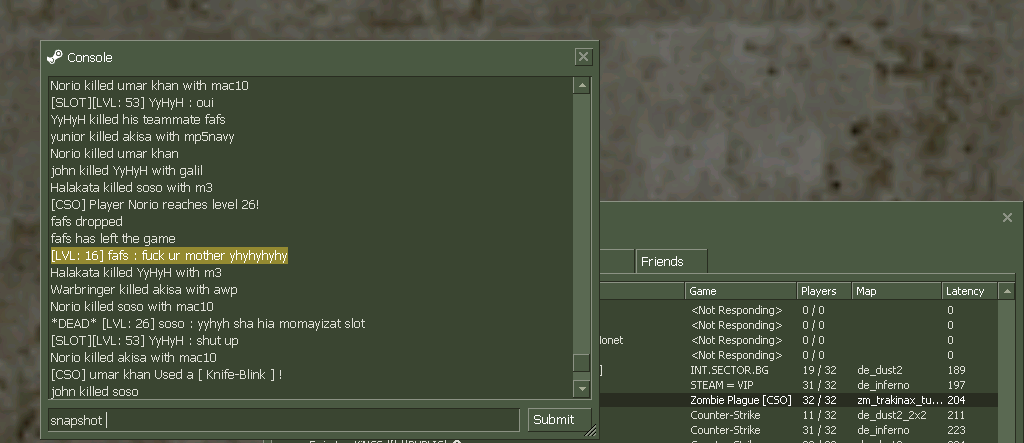Screen dimensions: 1024x443
Task: Focus the console command input field
Action: tap(283, 420)
